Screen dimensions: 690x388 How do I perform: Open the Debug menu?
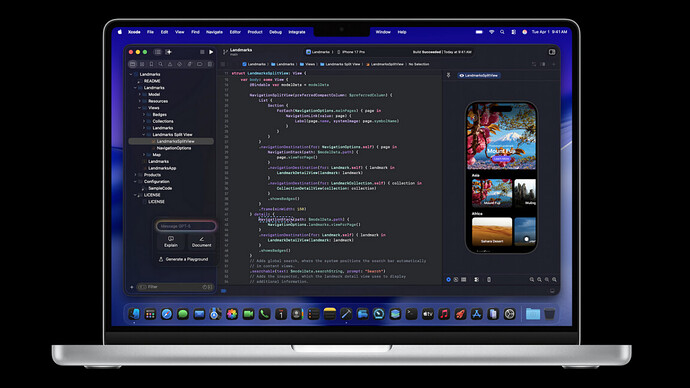[275, 32]
